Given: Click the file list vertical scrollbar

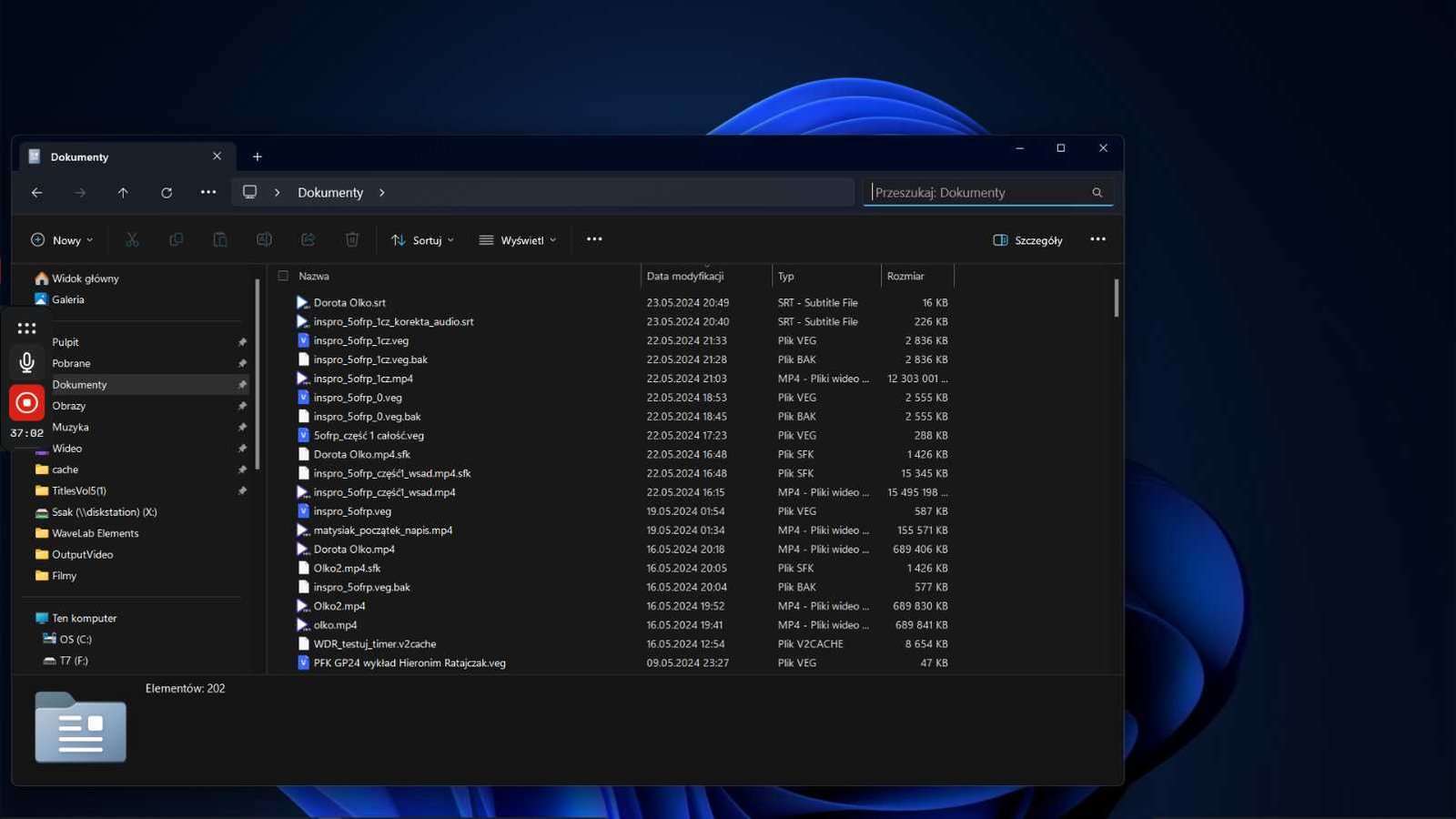Looking at the screenshot, I should click(1117, 298).
